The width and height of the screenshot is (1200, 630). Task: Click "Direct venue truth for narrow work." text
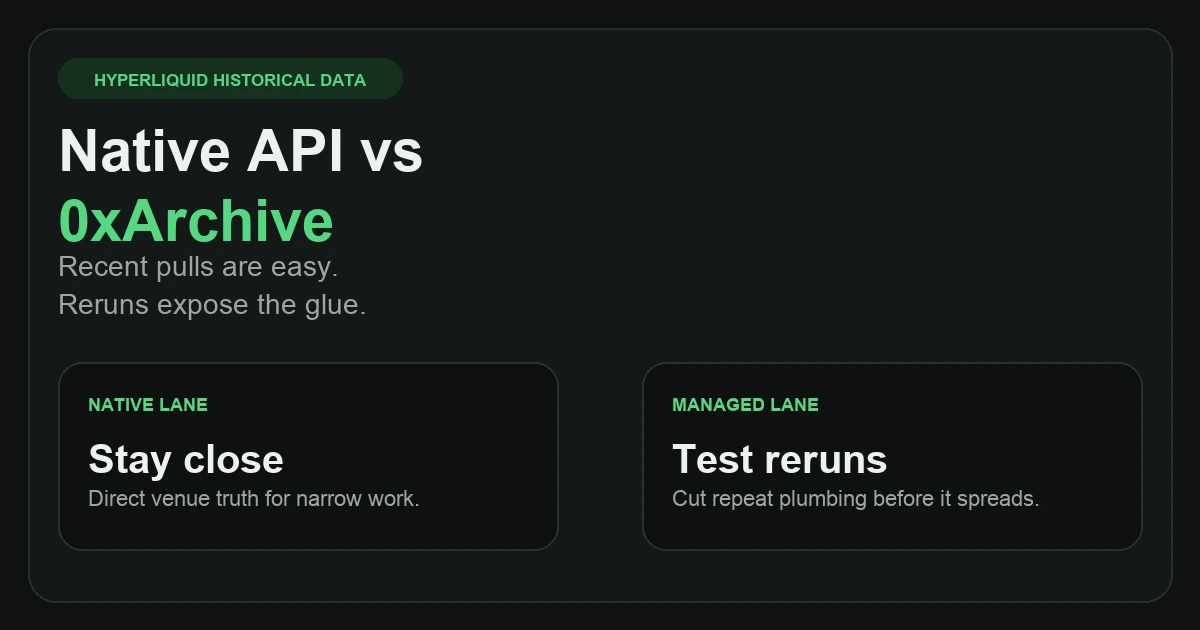point(254,498)
